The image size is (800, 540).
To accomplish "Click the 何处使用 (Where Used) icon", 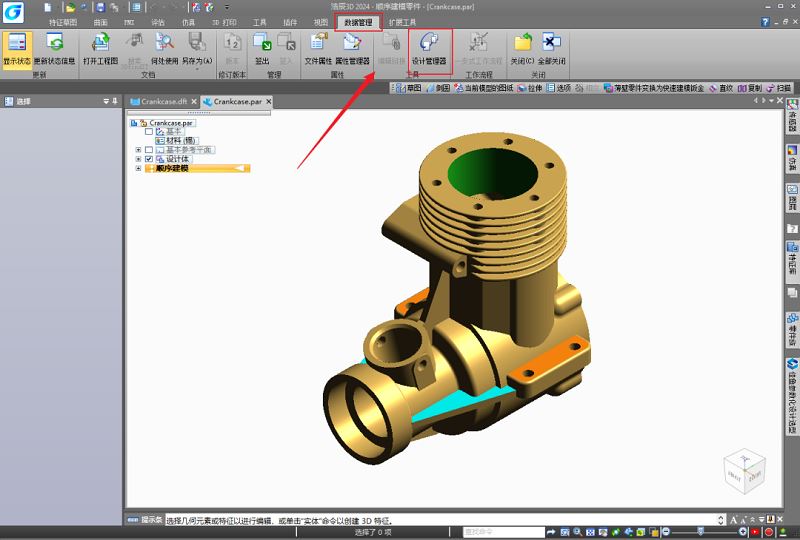I will pyautogui.click(x=164, y=47).
